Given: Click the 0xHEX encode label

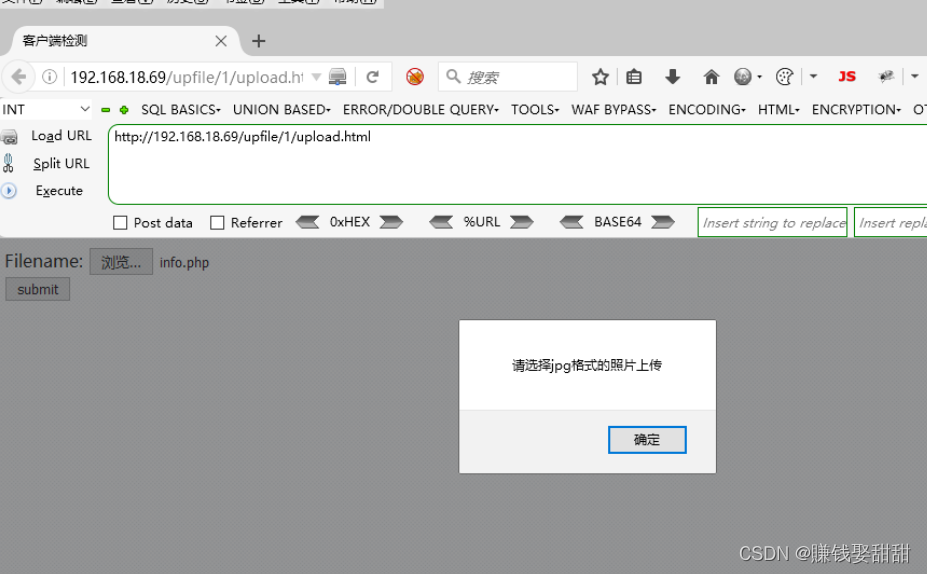Looking at the screenshot, I should point(349,222).
